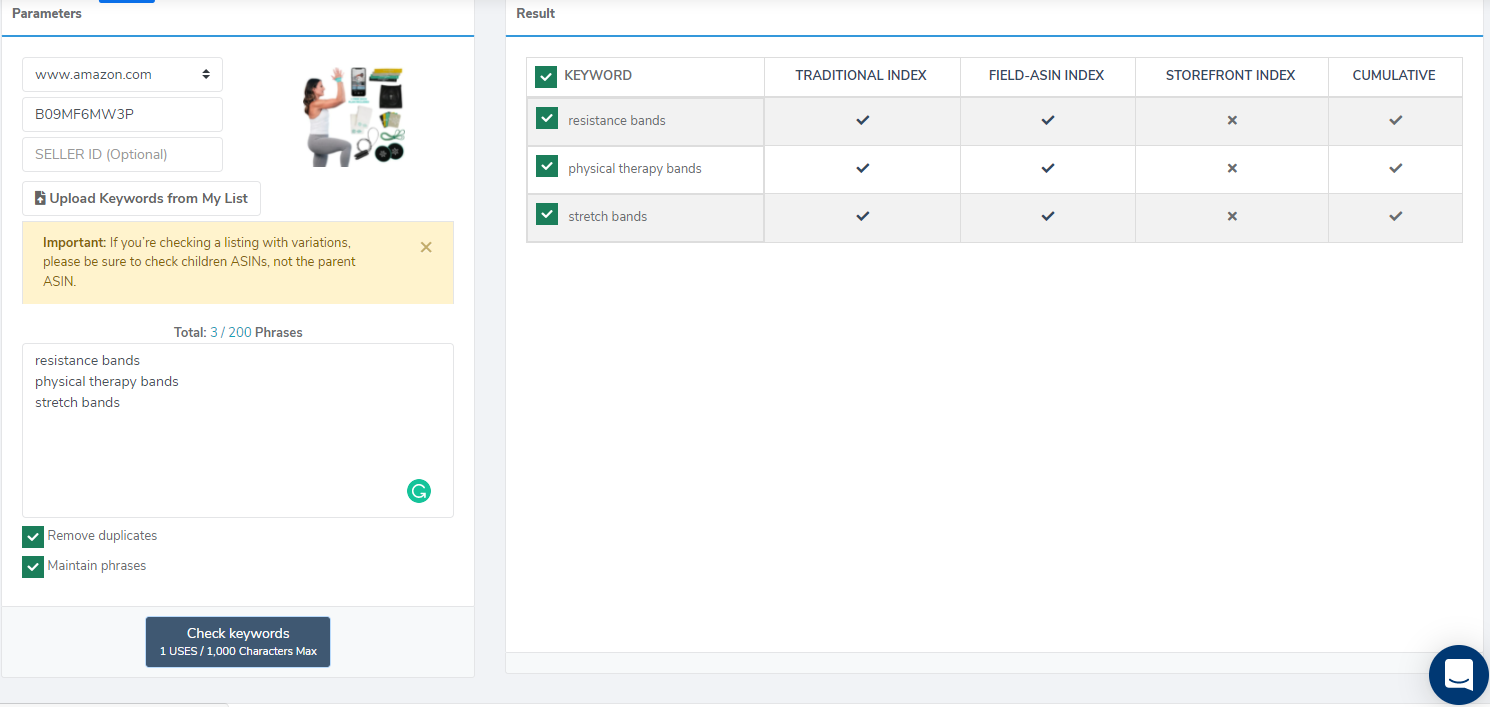Click cumulative checkmark for physical therapy bands
The width and height of the screenshot is (1490, 707).
(1396, 168)
